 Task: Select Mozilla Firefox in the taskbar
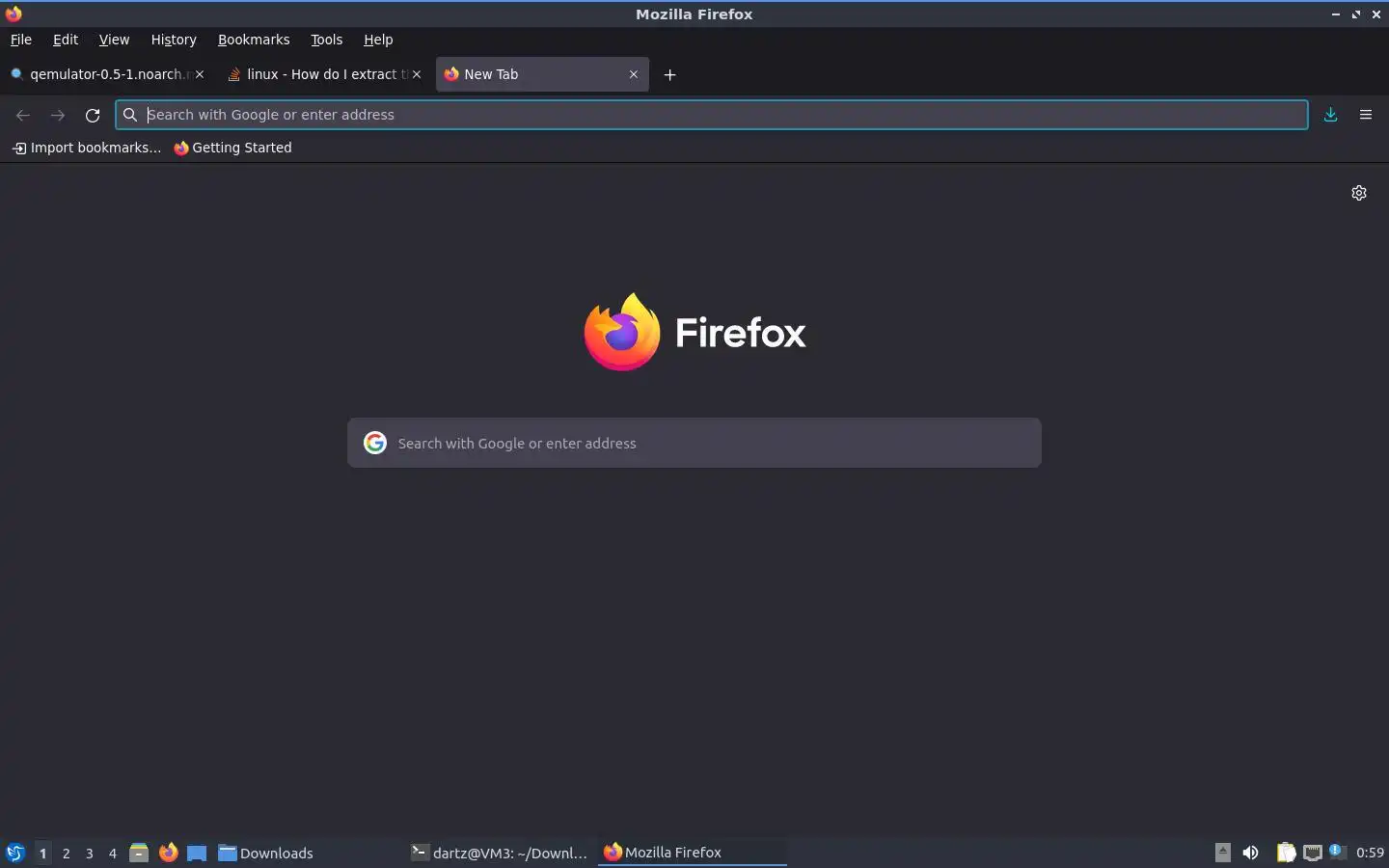coord(693,853)
